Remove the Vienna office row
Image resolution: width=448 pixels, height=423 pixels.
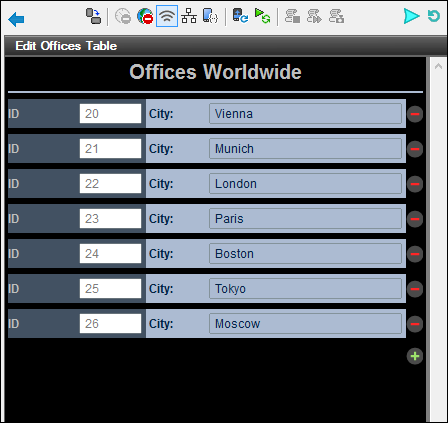[x=415, y=114]
